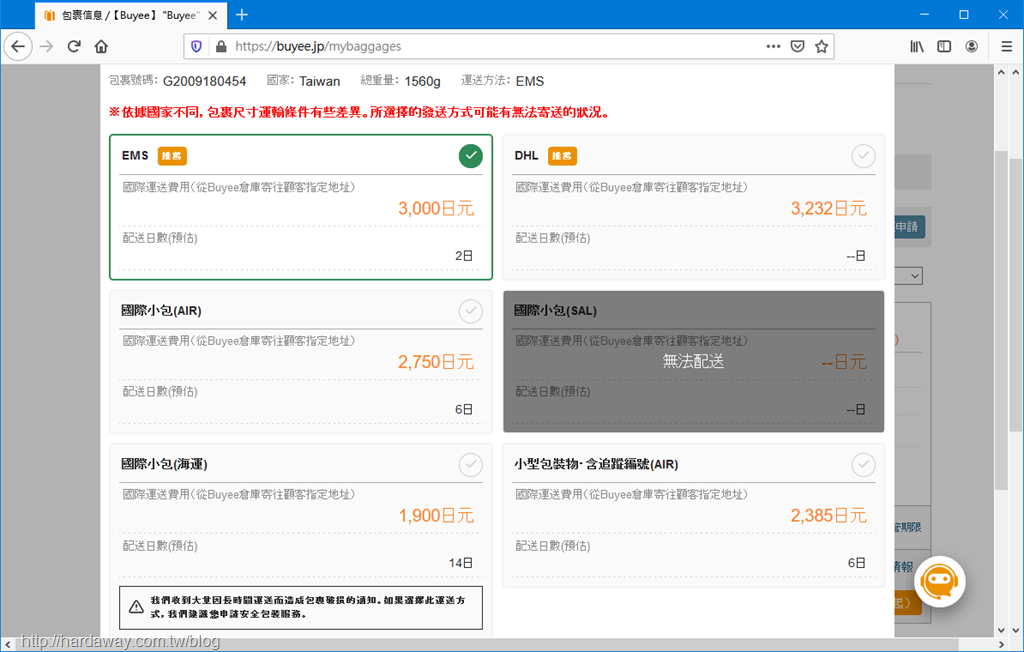Click sea mail price 1,900日元
Screen dimensions: 1024x652
point(436,515)
